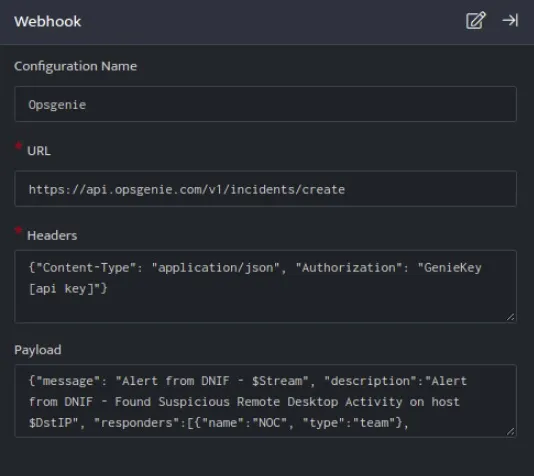Viewport: 534px width, 476px height.
Task: Click inside the Headers text area
Action: point(265,286)
